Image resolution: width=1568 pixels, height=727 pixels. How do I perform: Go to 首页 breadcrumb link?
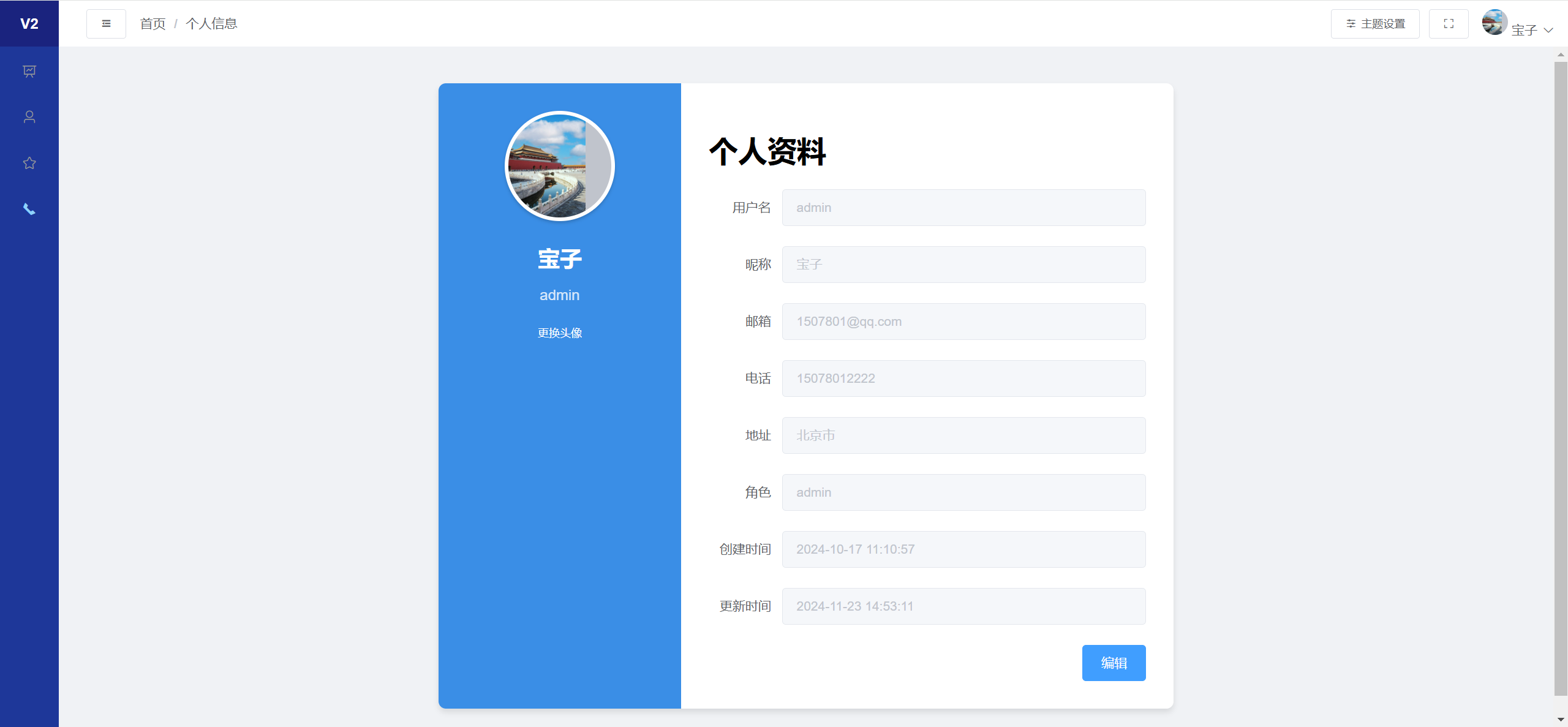(153, 24)
